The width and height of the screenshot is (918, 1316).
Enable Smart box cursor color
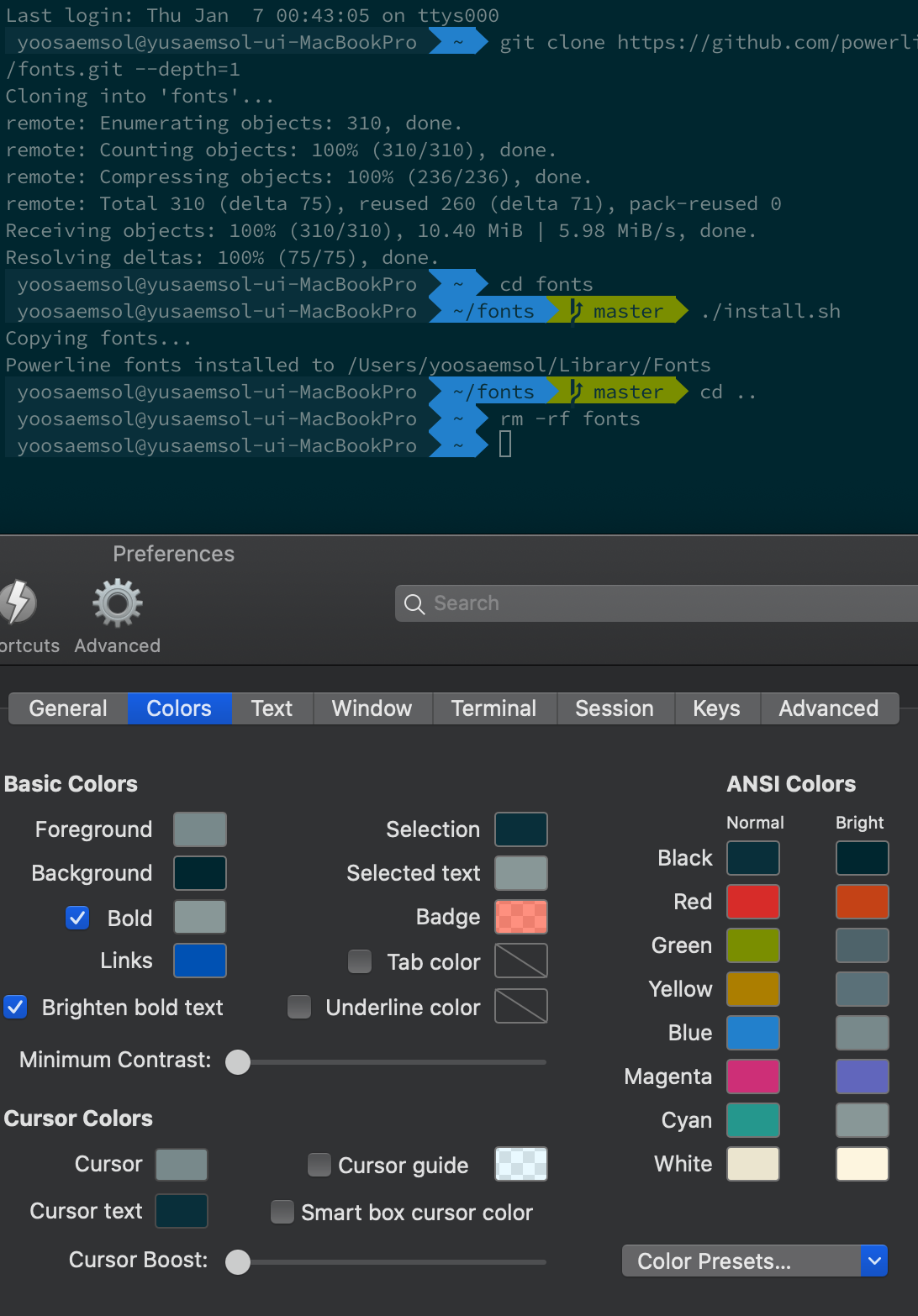point(282,1211)
